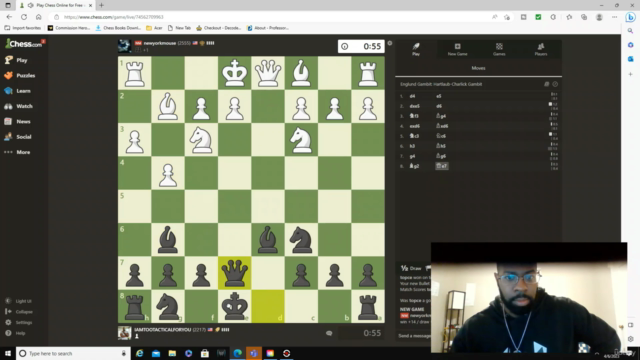Switch to the New Game tab
This screenshot has width=640, height=360.
tap(458, 49)
